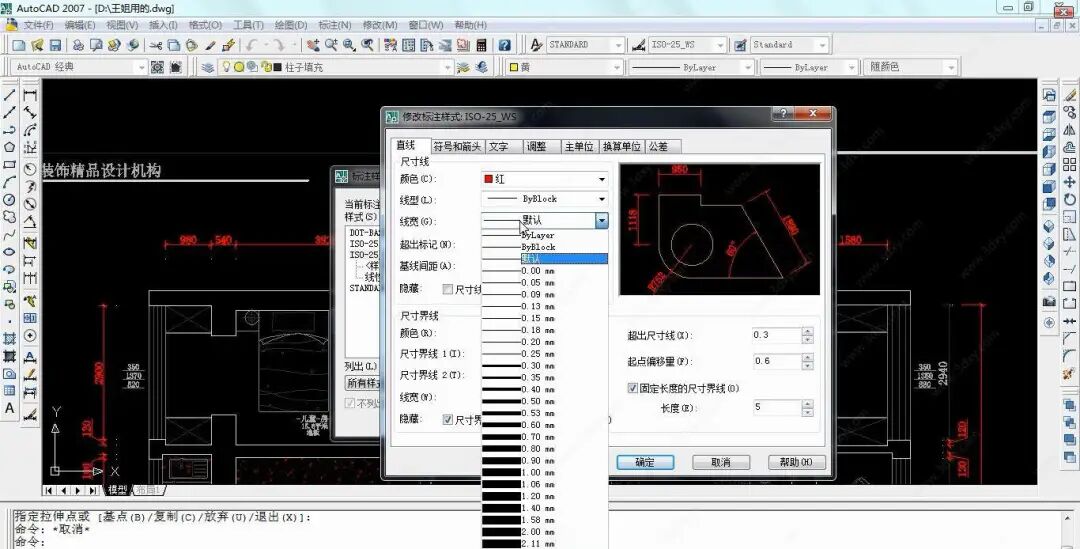
Task: Click the 帮助(H) button
Action: click(797, 462)
